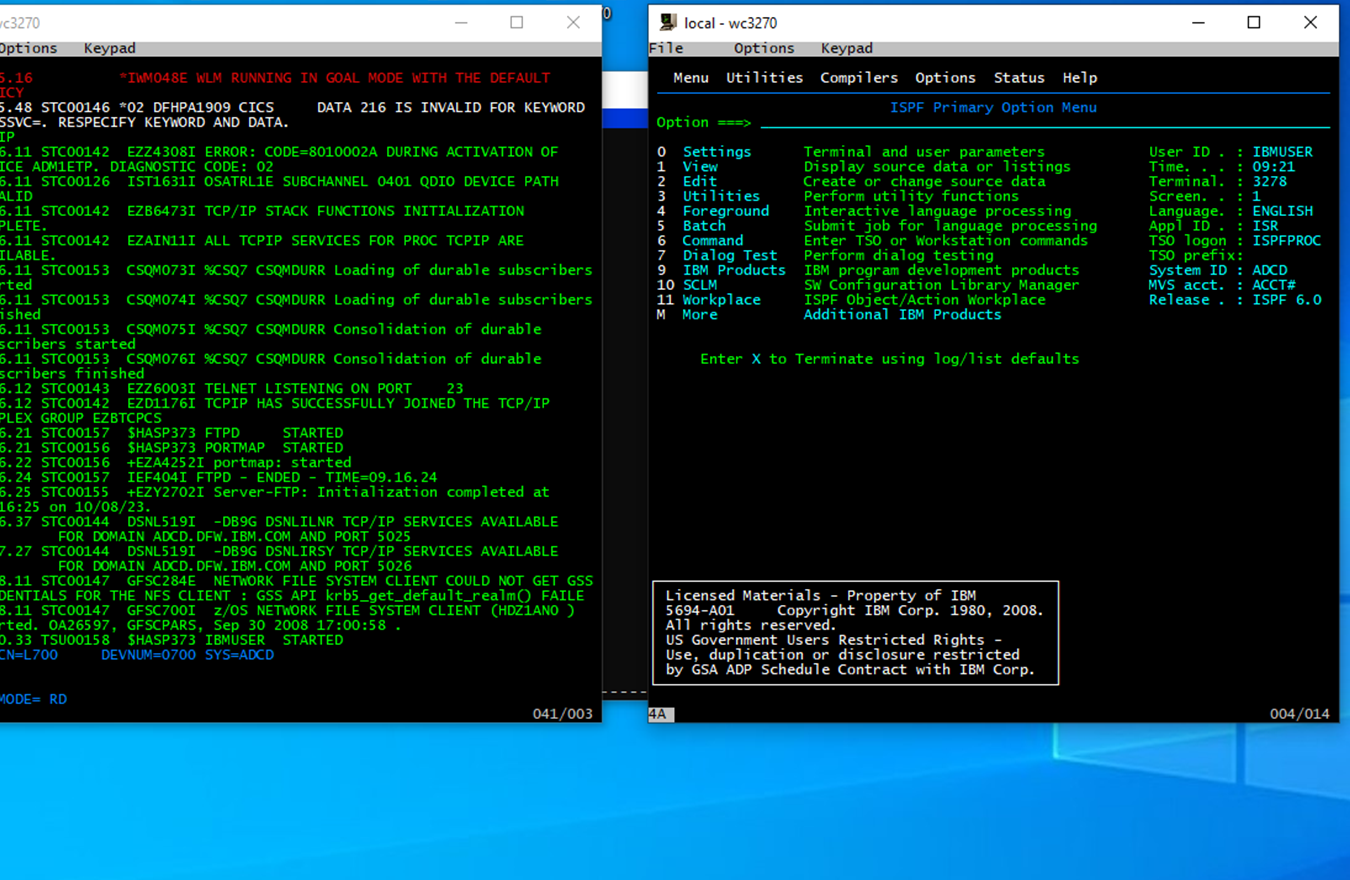Open File menu in local wc3270 window
1350x880 pixels.
coord(666,48)
